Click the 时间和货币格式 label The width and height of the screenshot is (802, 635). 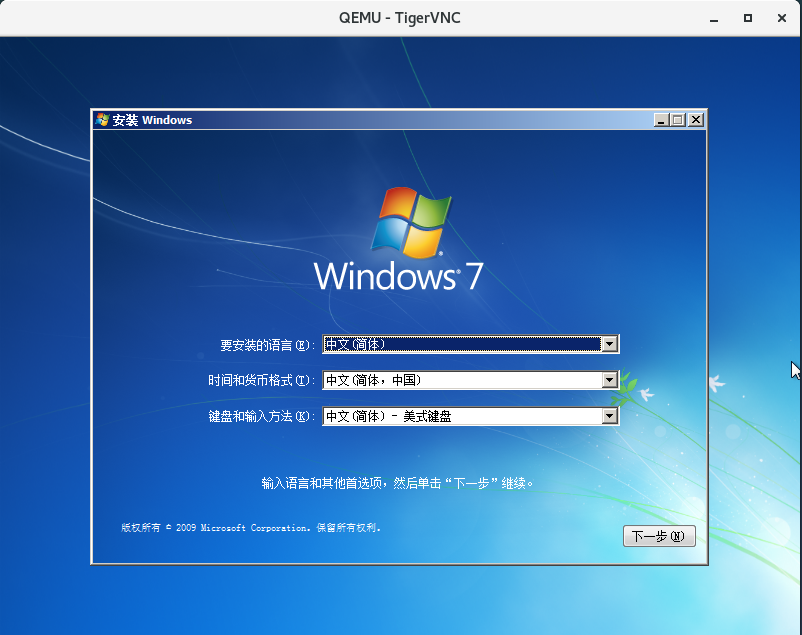pos(261,380)
